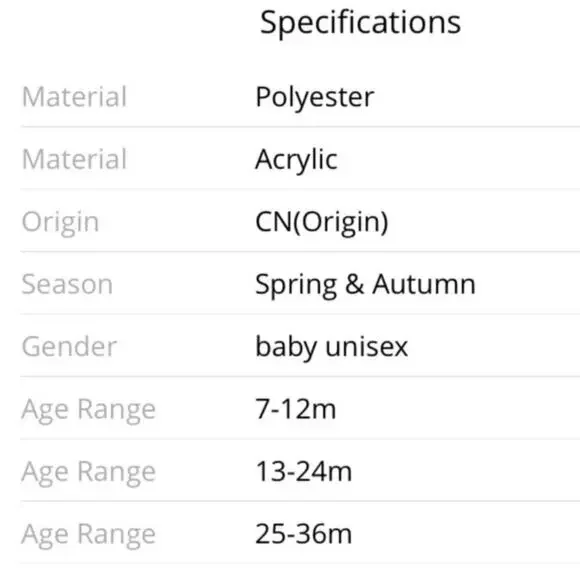Click the Season label
The height and width of the screenshot is (580, 580).
click(x=67, y=284)
